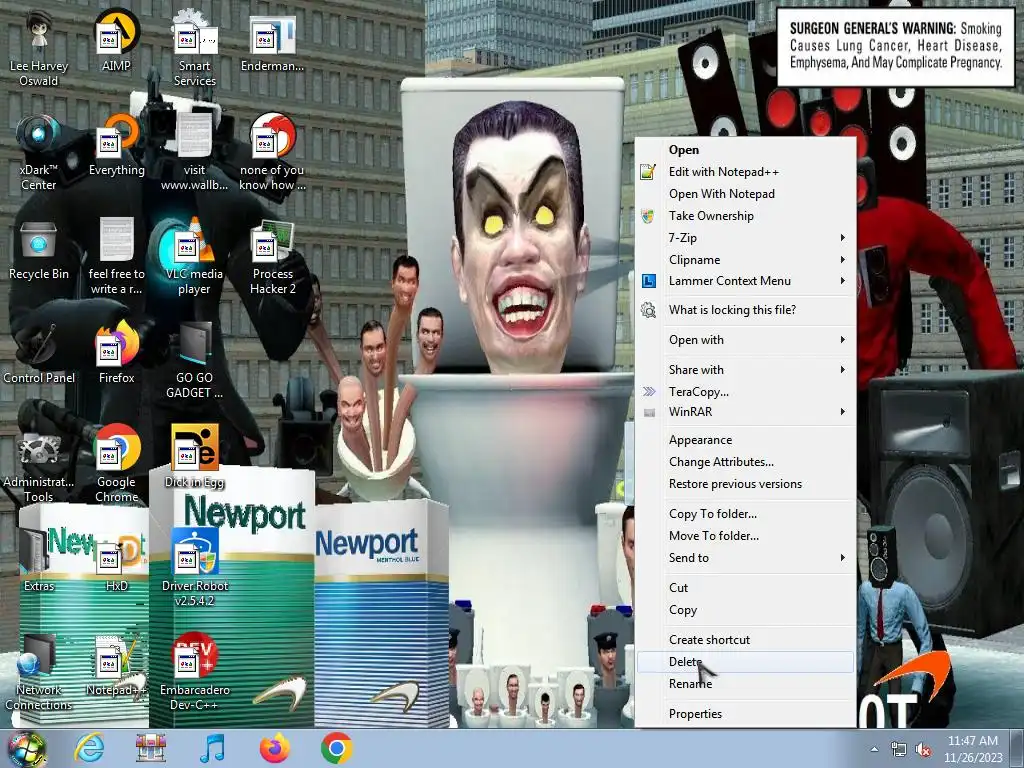Expand the 7-Zip submenu

coord(745,238)
